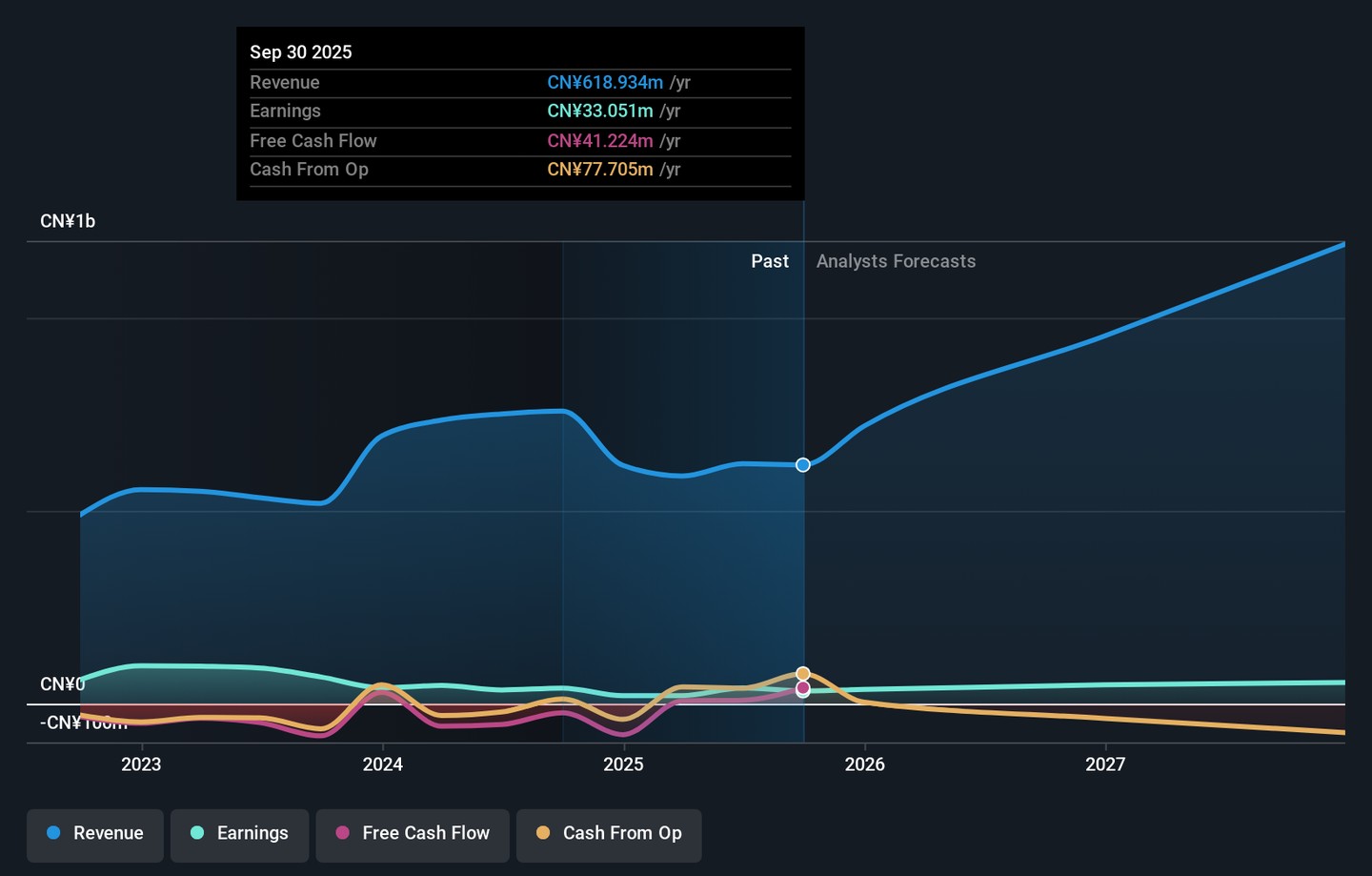Click the Earnings value CN¥33.051m
The image size is (1372, 876).
point(600,112)
